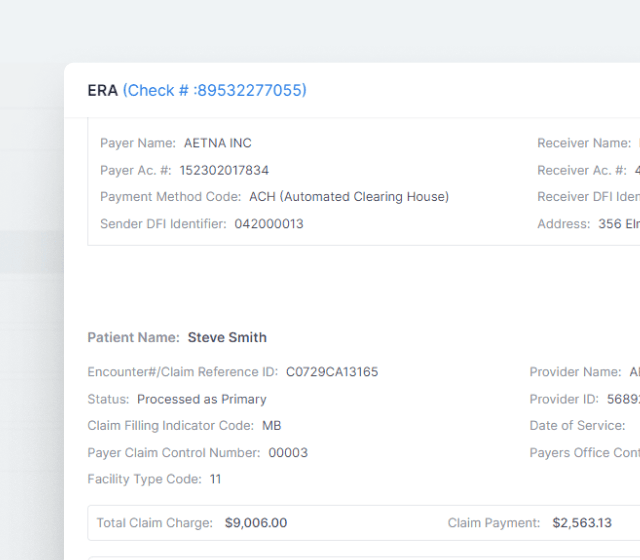Click Sender DFI Identifier value 042000013
640x560 pixels.
pos(269,224)
